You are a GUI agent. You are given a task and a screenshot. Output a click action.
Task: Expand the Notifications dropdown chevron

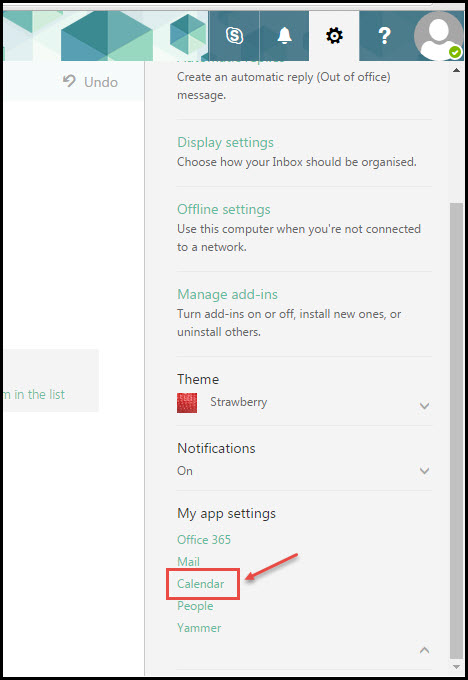point(425,471)
